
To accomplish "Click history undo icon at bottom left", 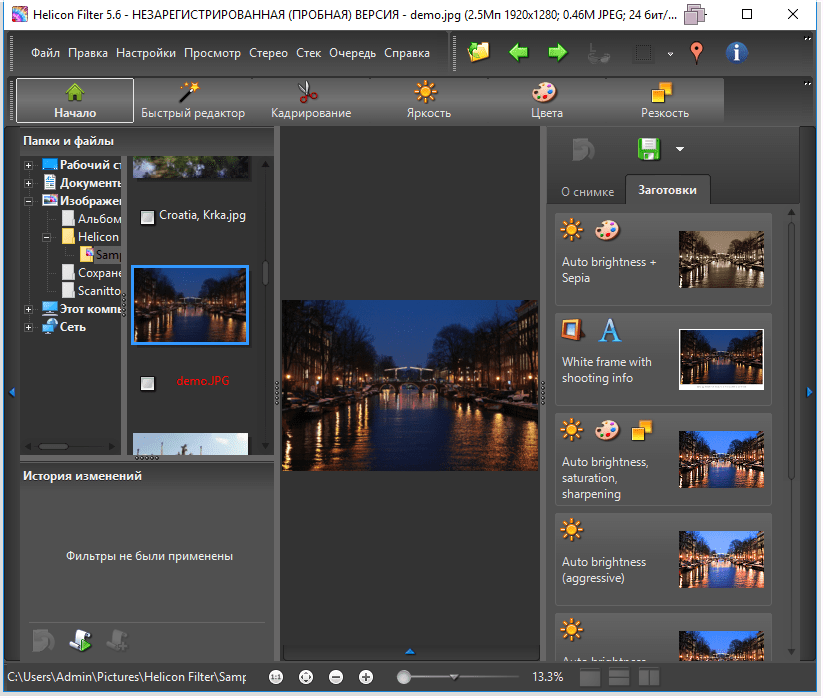I will (43, 640).
